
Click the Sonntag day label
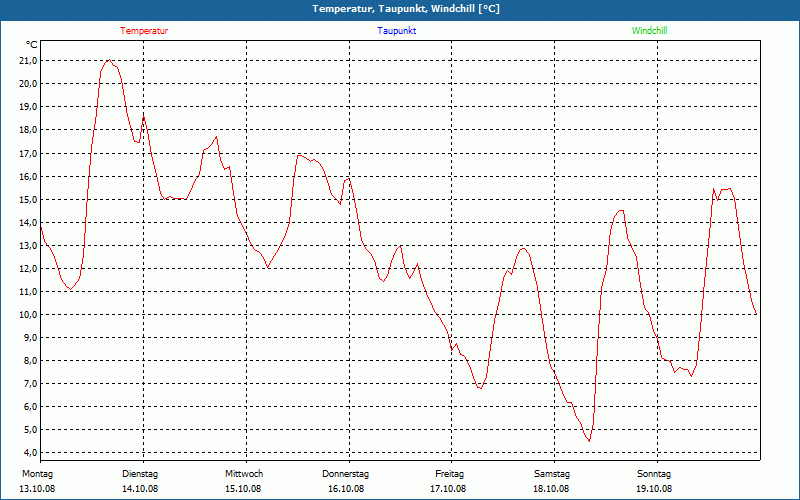point(654,474)
